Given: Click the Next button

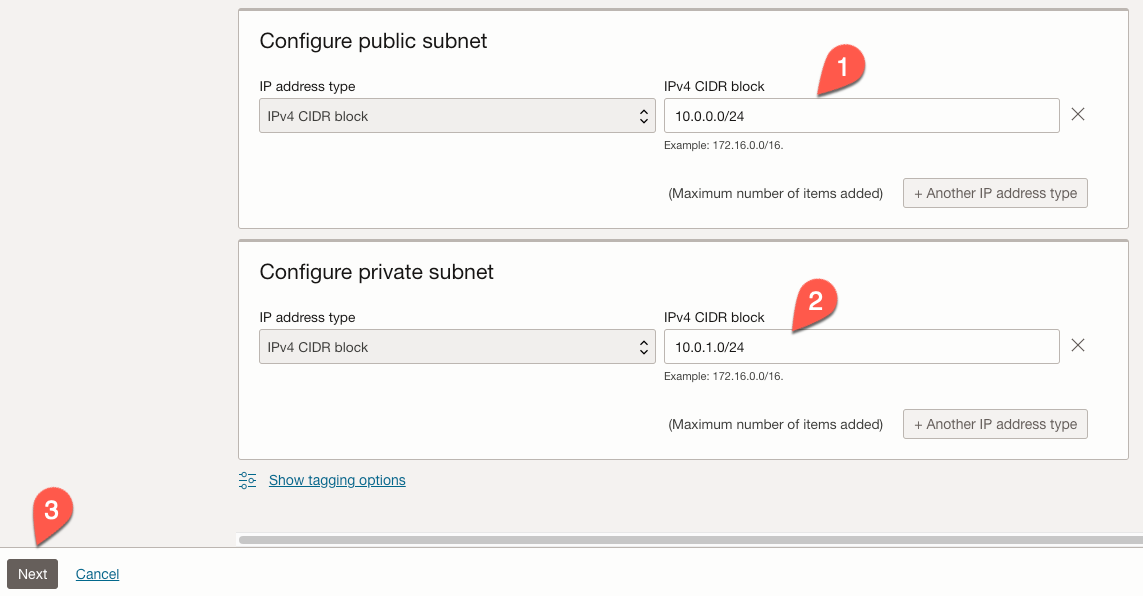Looking at the screenshot, I should click(33, 574).
